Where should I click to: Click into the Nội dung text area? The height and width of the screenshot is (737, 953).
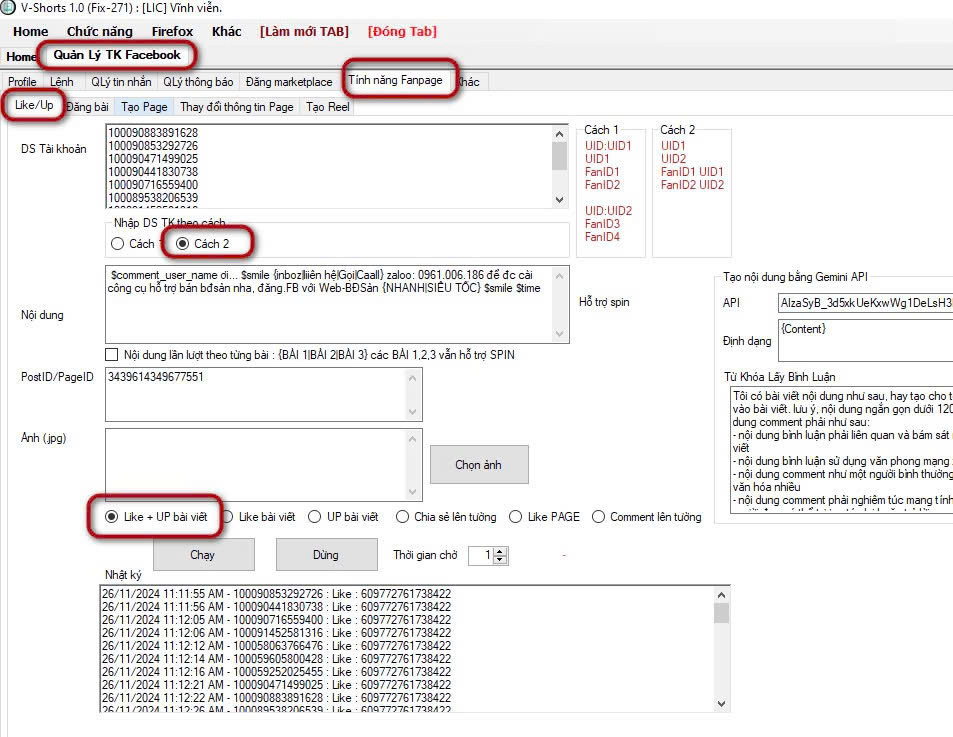pos(328,304)
